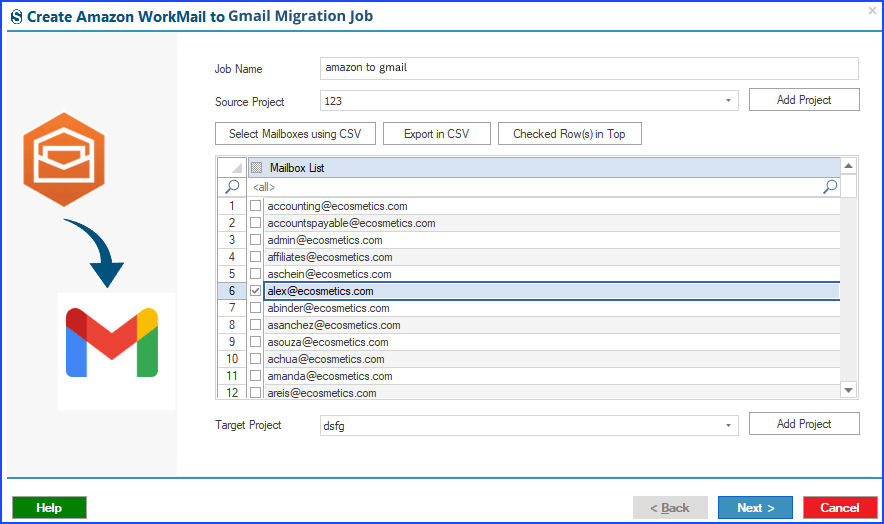
Task: Click Checked Row(s) in Top button
Action: coord(569,134)
